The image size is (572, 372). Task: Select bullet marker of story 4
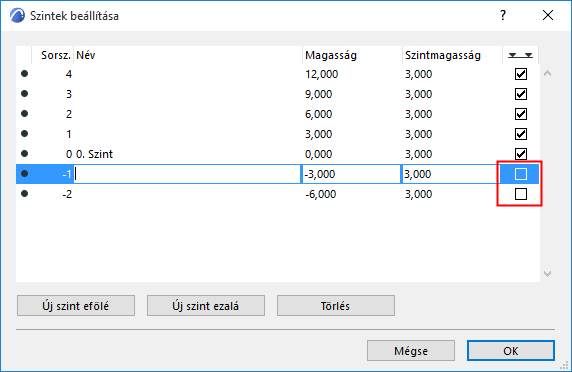(24, 74)
